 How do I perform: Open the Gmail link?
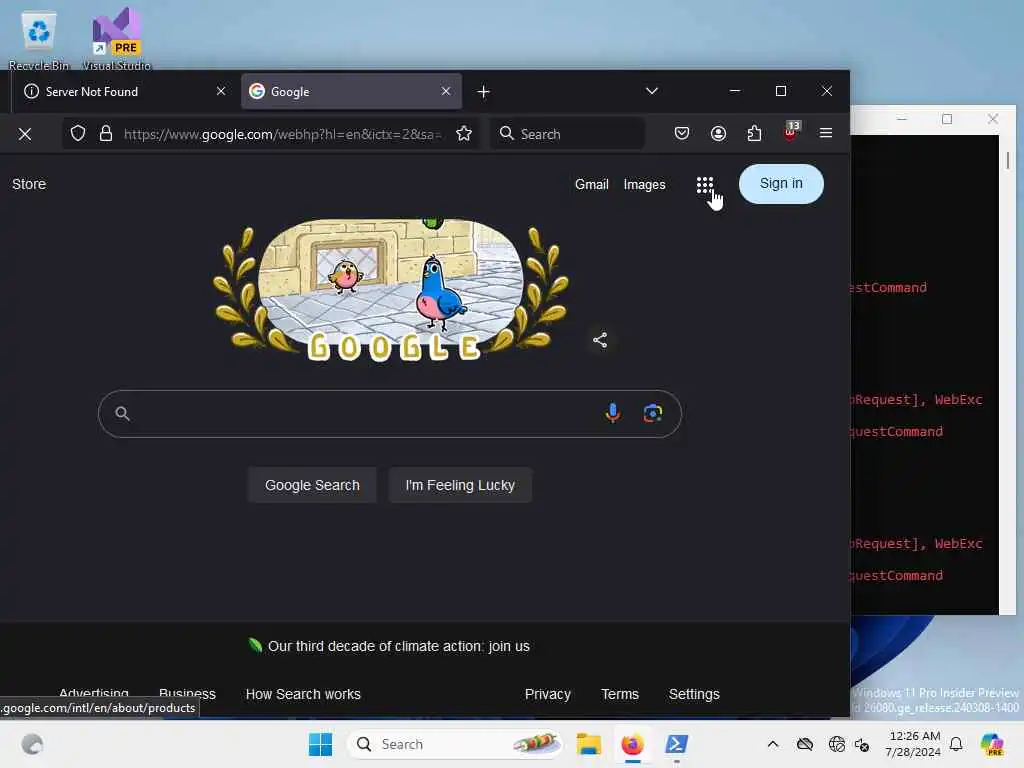(x=592, y=185)
